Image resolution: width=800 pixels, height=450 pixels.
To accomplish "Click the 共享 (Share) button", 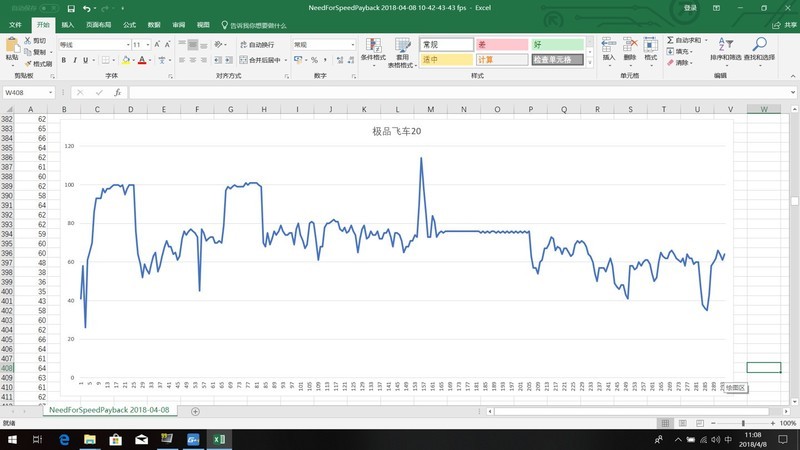I will click(784, 25).
